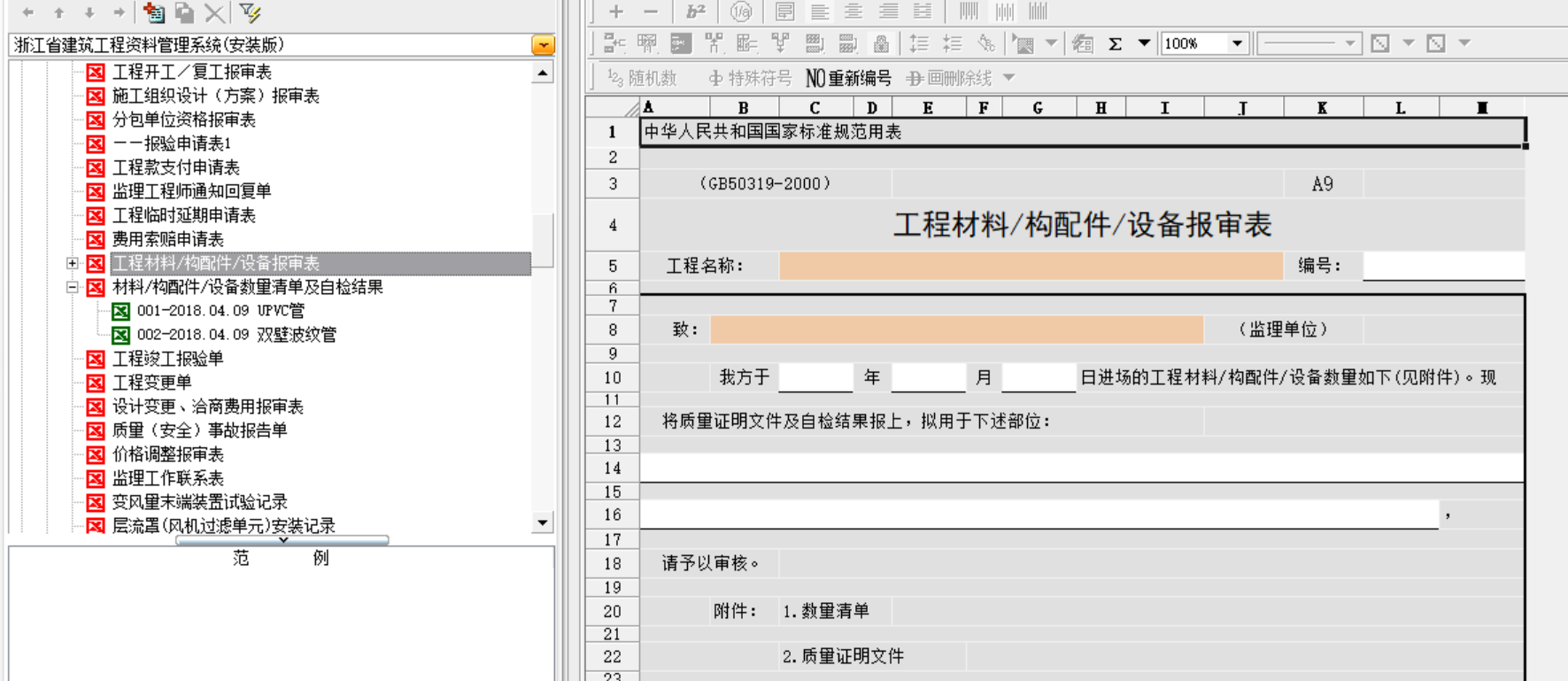Viewport: 1568px width, 681px height.
Task: Click the add new form icon with red plus
Action: (154, 12)
